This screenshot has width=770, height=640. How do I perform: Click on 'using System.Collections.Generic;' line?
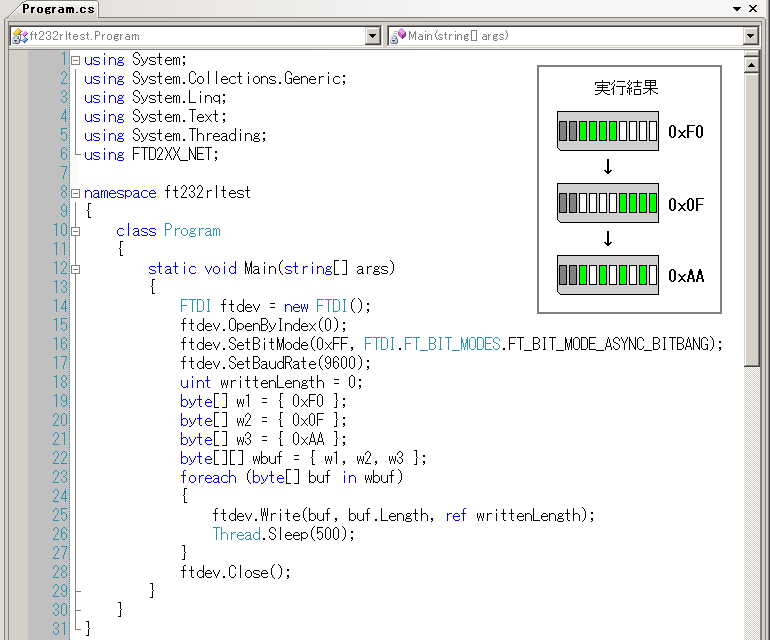[x=215, y=79]
